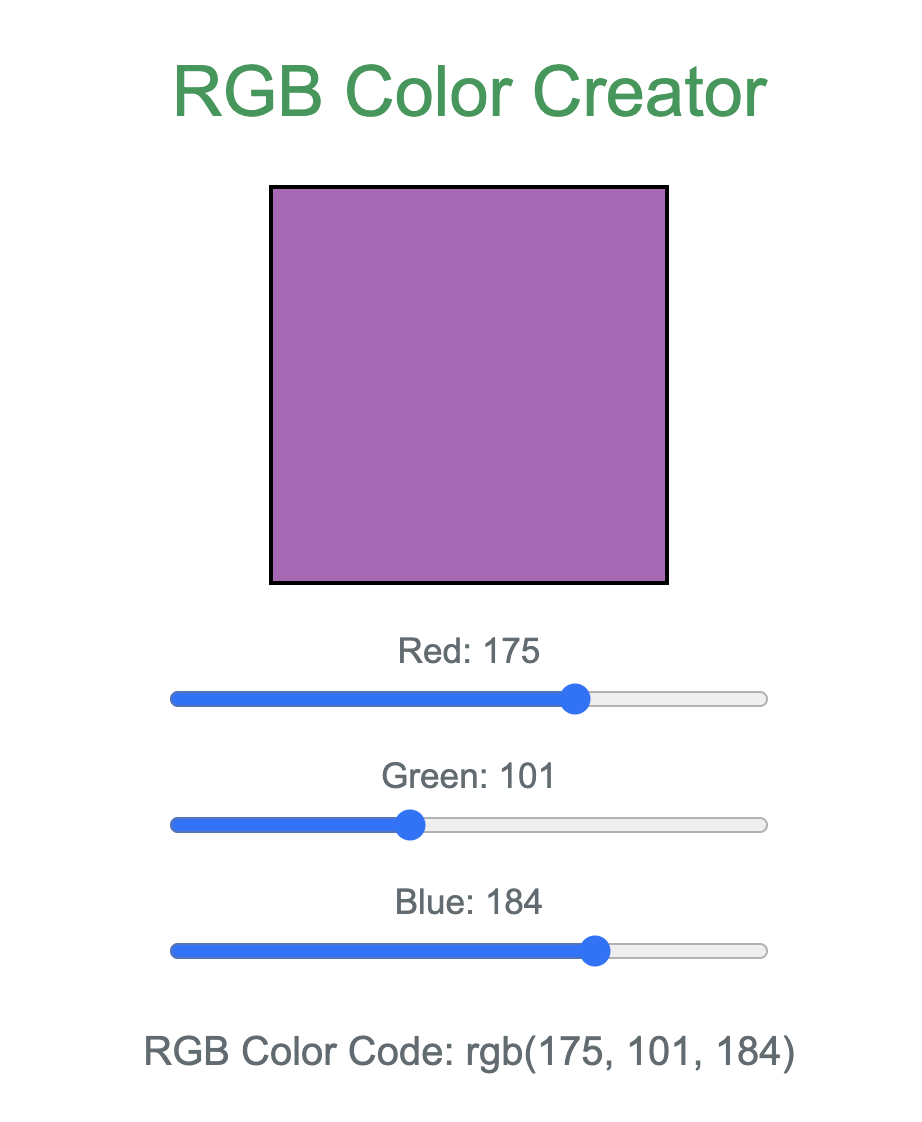The height and width of the screenshot is (1122, 922).
Task: Click the "RGB Color Code:" text
Action: [301, 1053]
